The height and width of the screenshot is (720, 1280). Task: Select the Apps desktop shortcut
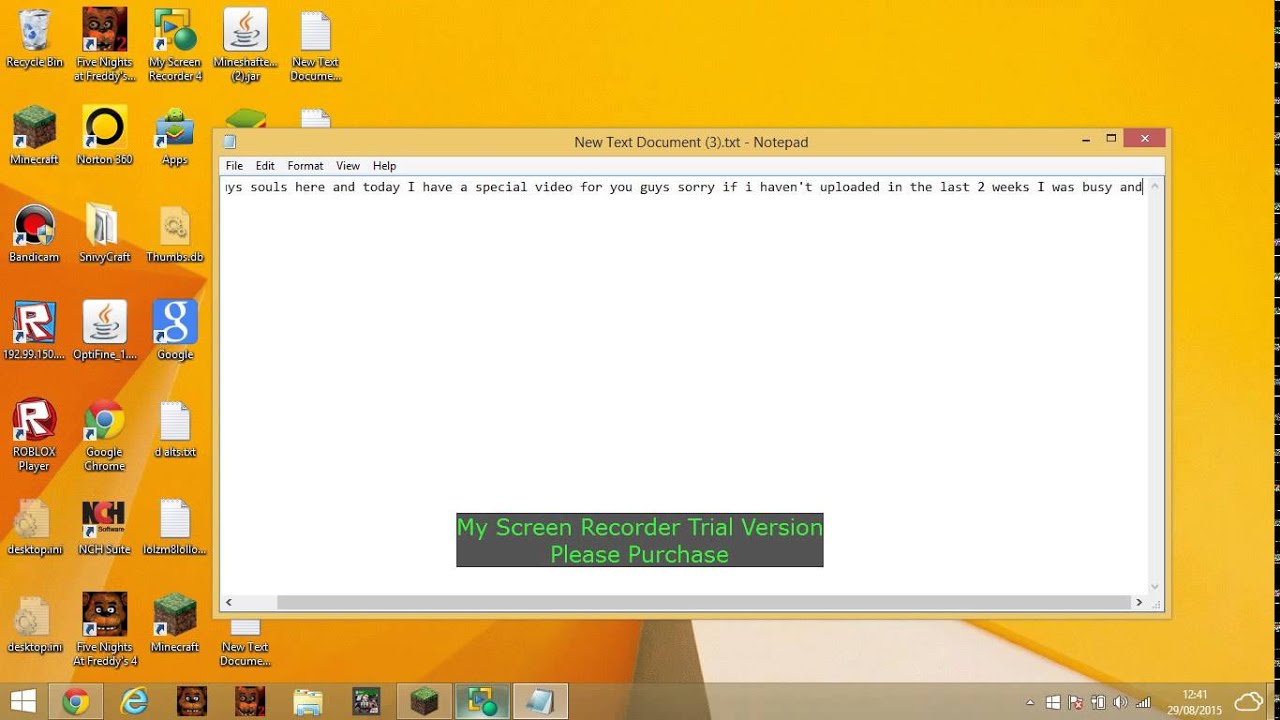(175, 137)
